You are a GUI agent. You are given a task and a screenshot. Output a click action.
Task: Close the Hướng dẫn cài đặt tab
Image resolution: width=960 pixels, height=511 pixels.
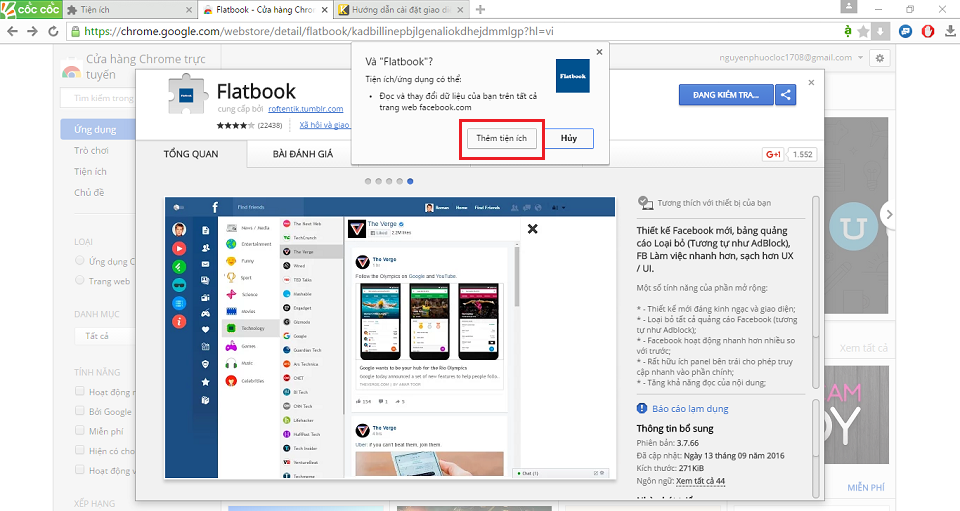click(x=460, y=10)
